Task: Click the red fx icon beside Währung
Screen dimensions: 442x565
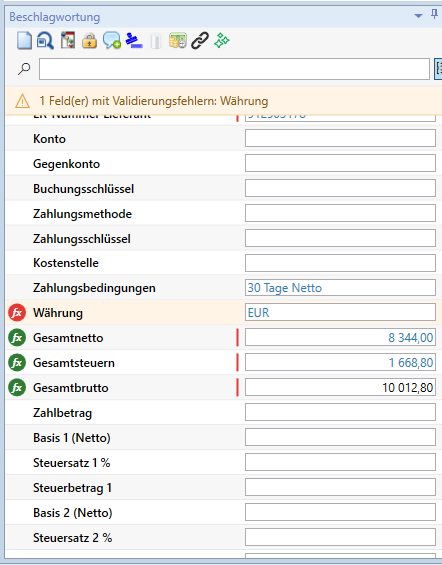Action: [17, 313]
